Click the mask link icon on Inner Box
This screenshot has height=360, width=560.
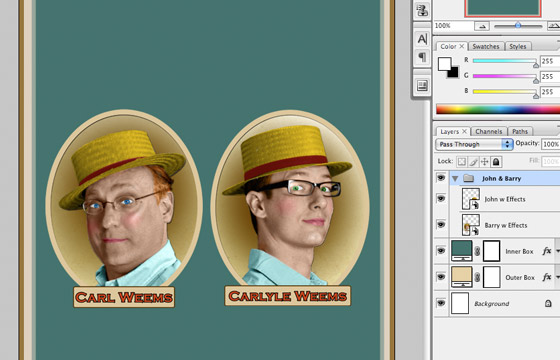point(477,251)
